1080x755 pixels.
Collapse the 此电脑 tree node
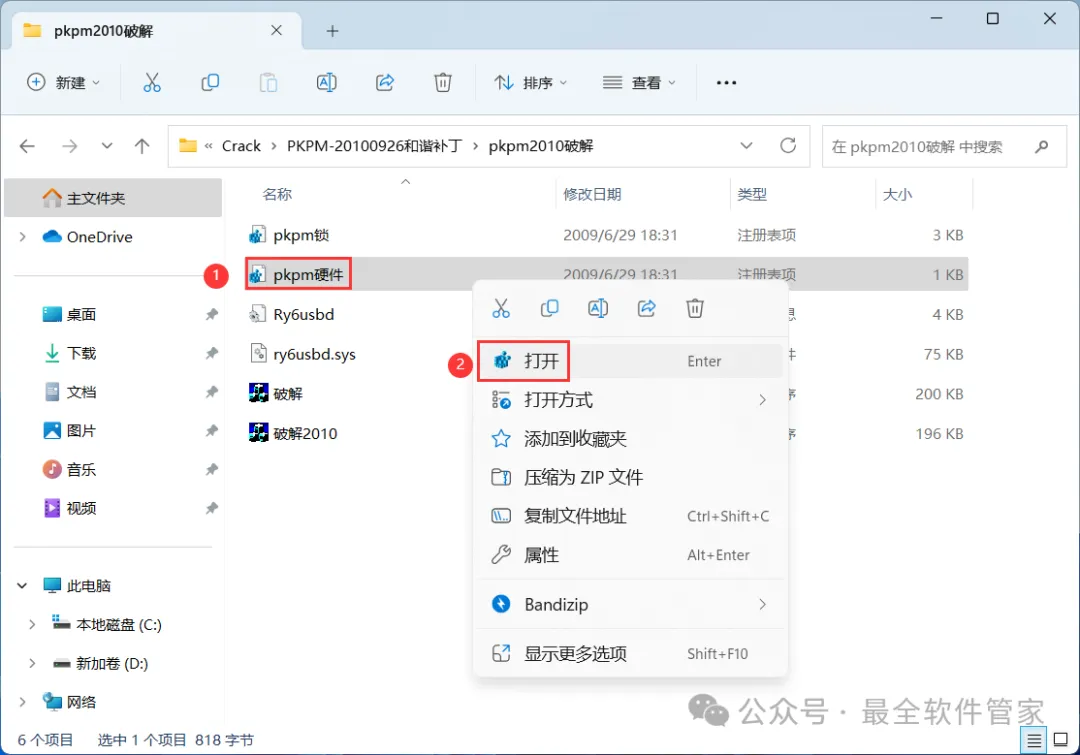pyautogui.click(x=23, y=586)
